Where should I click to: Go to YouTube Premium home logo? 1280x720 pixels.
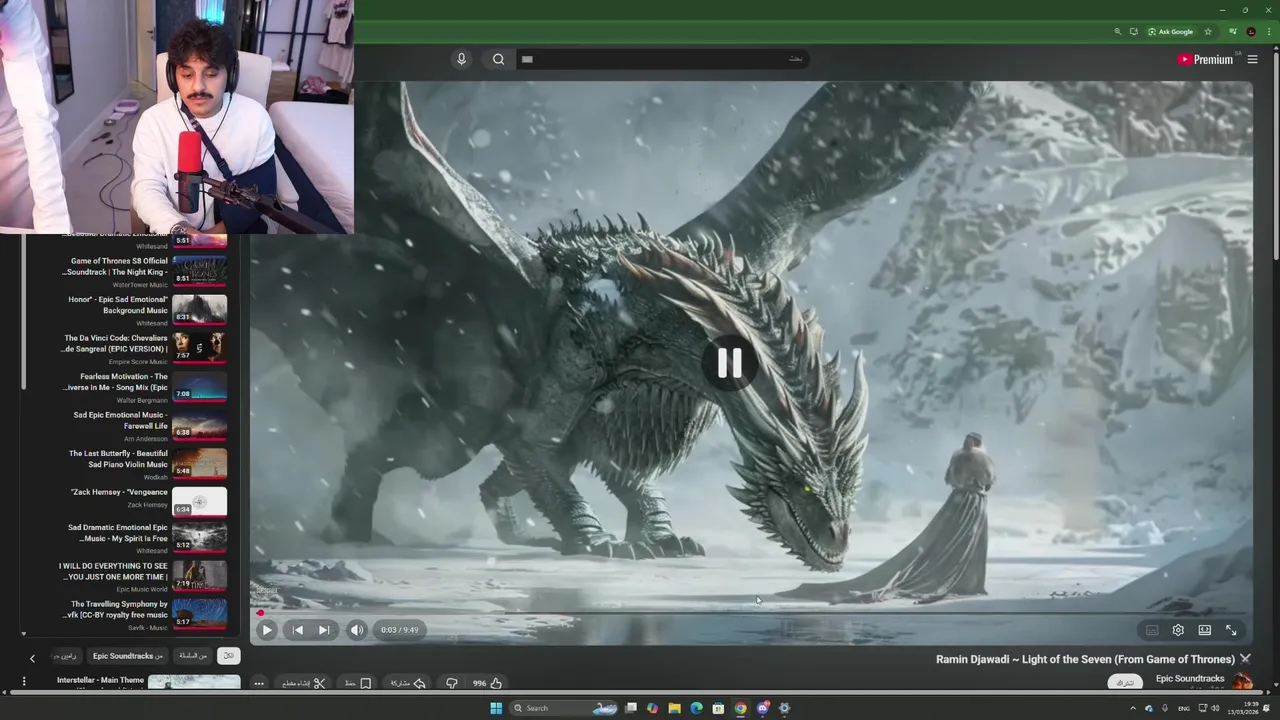click(1205, 59)
